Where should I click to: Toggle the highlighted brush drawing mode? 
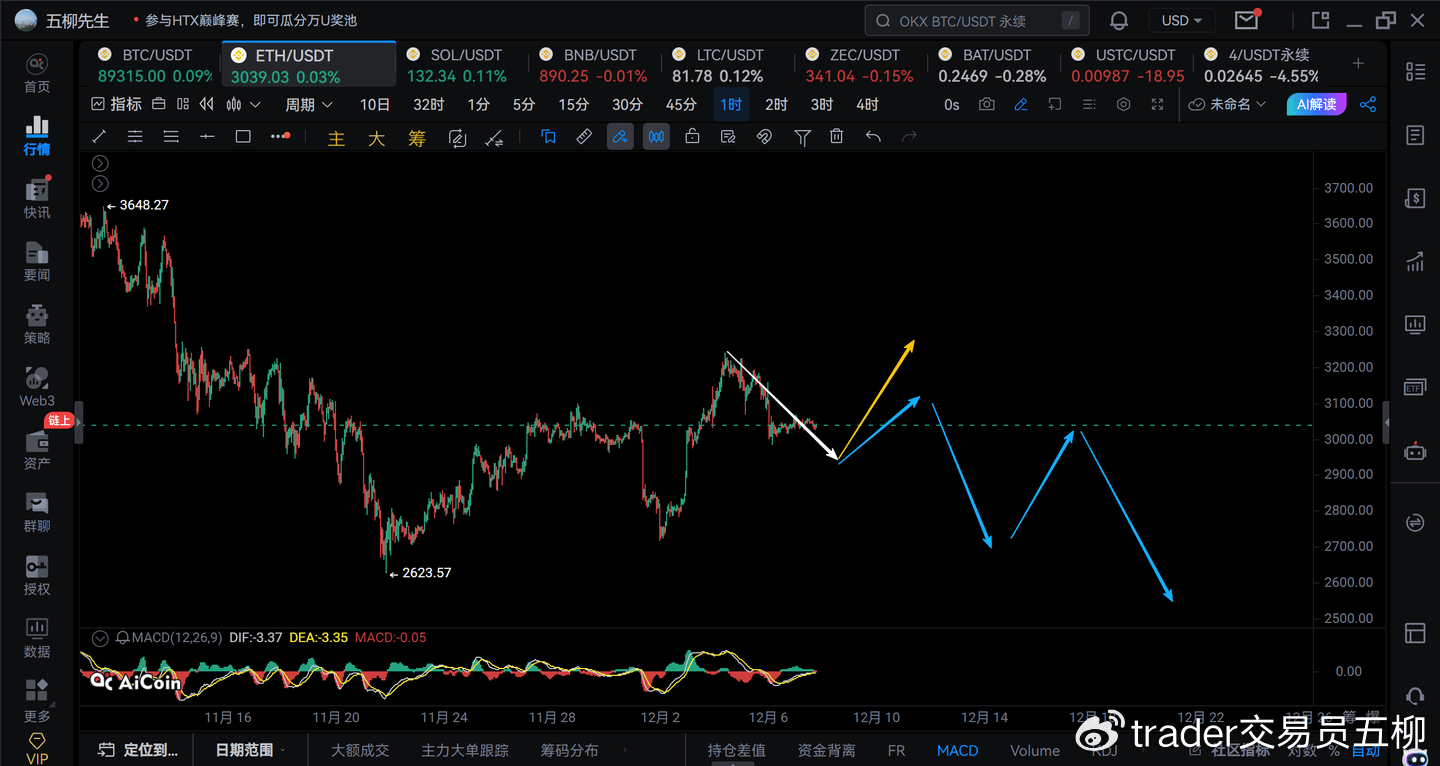(x=620, y=137)
